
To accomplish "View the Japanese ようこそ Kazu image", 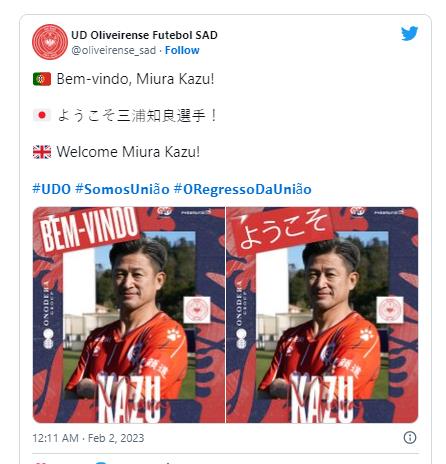I will [x=322, y=315].
